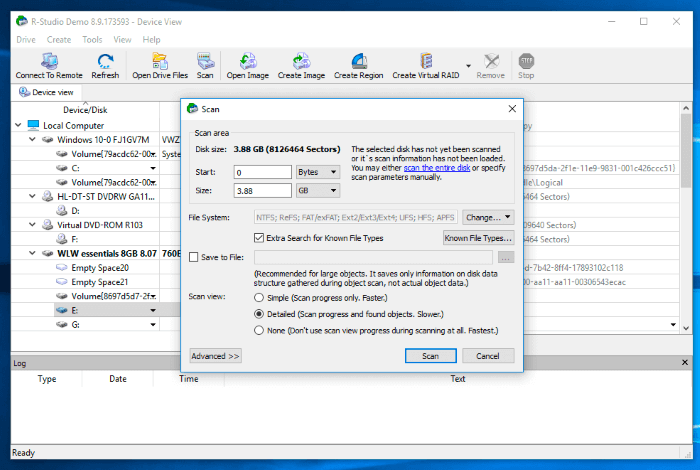Collapse the WLW essentials 8GB node
700x470 pixels.
[x=32, y=253]
